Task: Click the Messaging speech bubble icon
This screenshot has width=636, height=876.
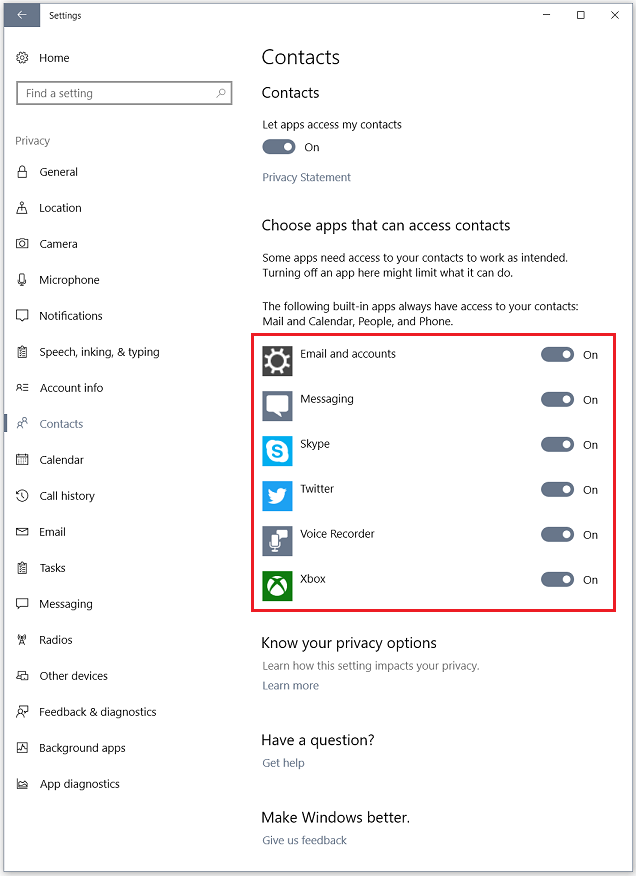Action: point(277,406)
